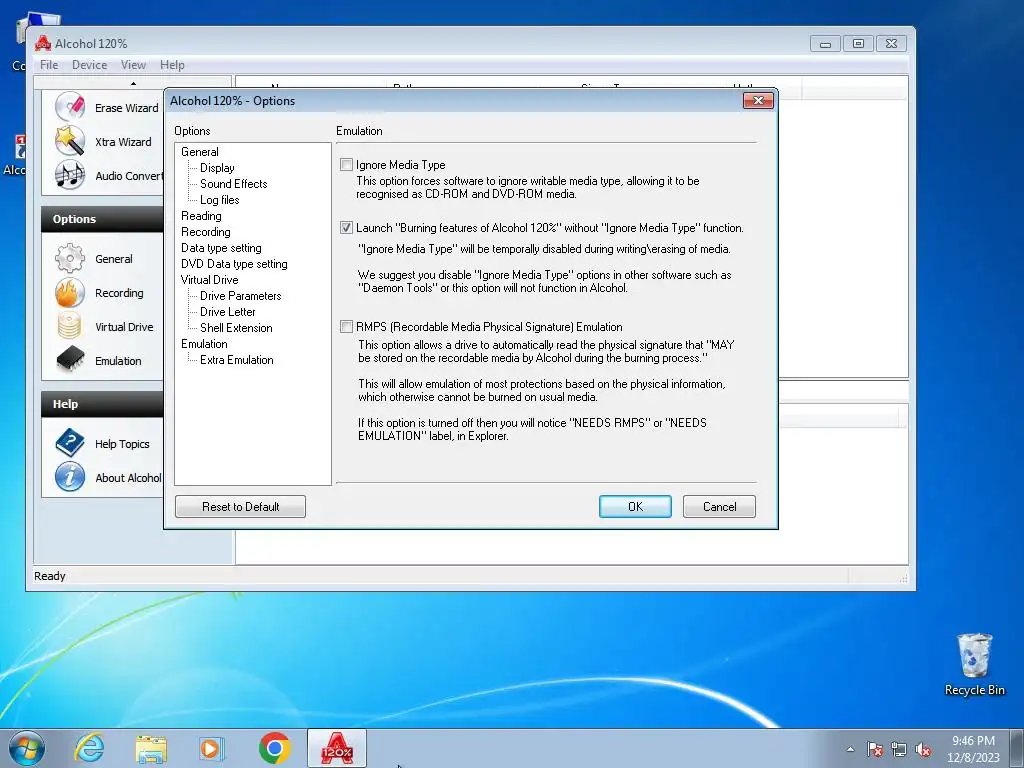The image size is (1024, 768).
Task: Select Drive Parameters tree item
Action: pyautogui.click(x=240, y=296)
